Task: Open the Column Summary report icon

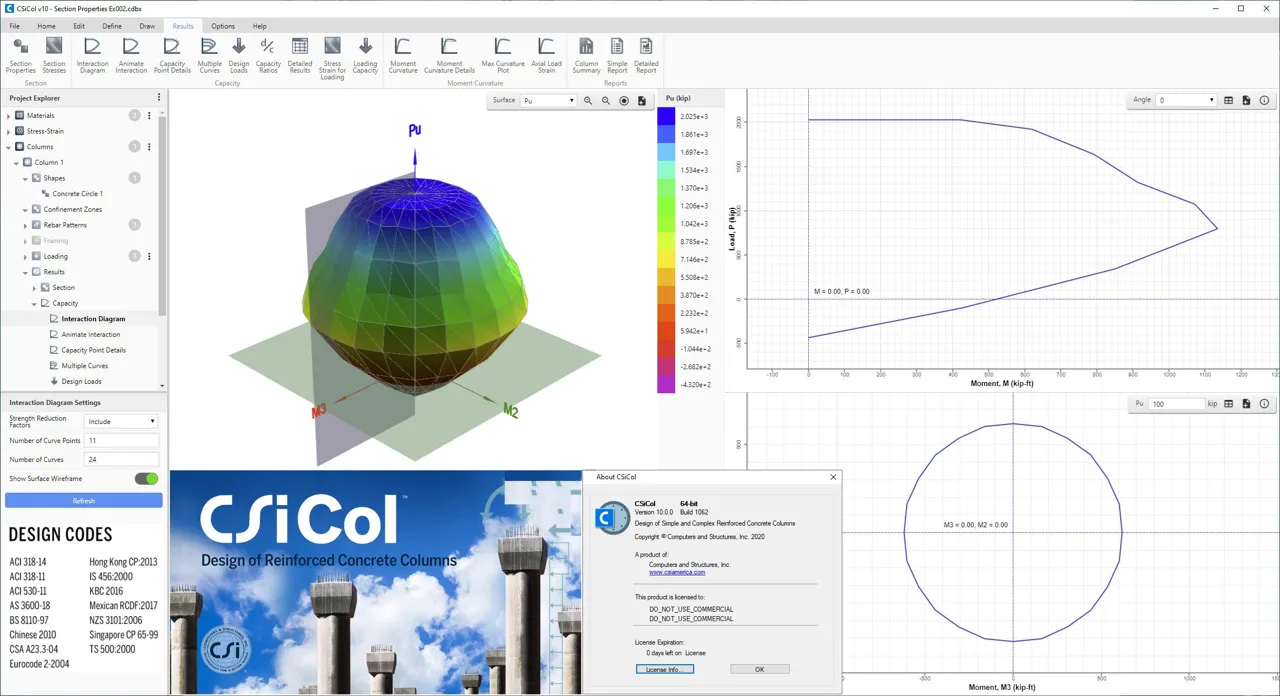Action: tap(586, 55)
